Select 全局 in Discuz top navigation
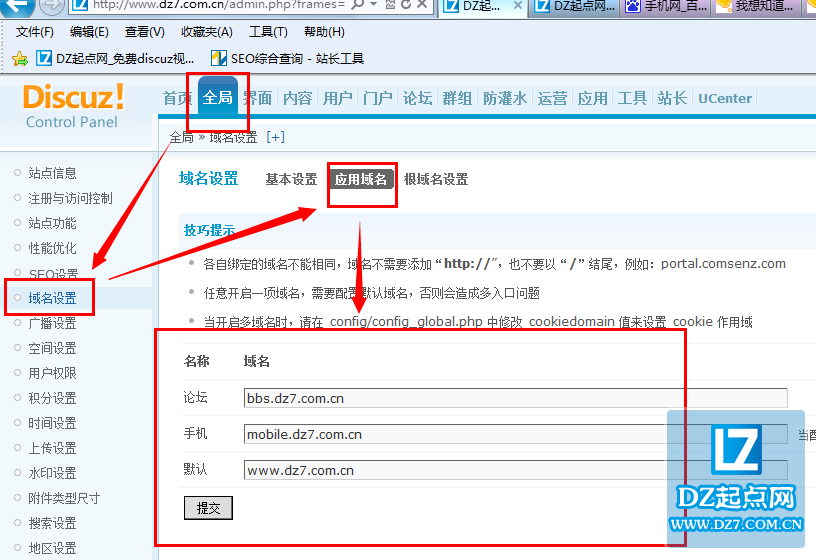816x560 pixels. click(218, 97)
